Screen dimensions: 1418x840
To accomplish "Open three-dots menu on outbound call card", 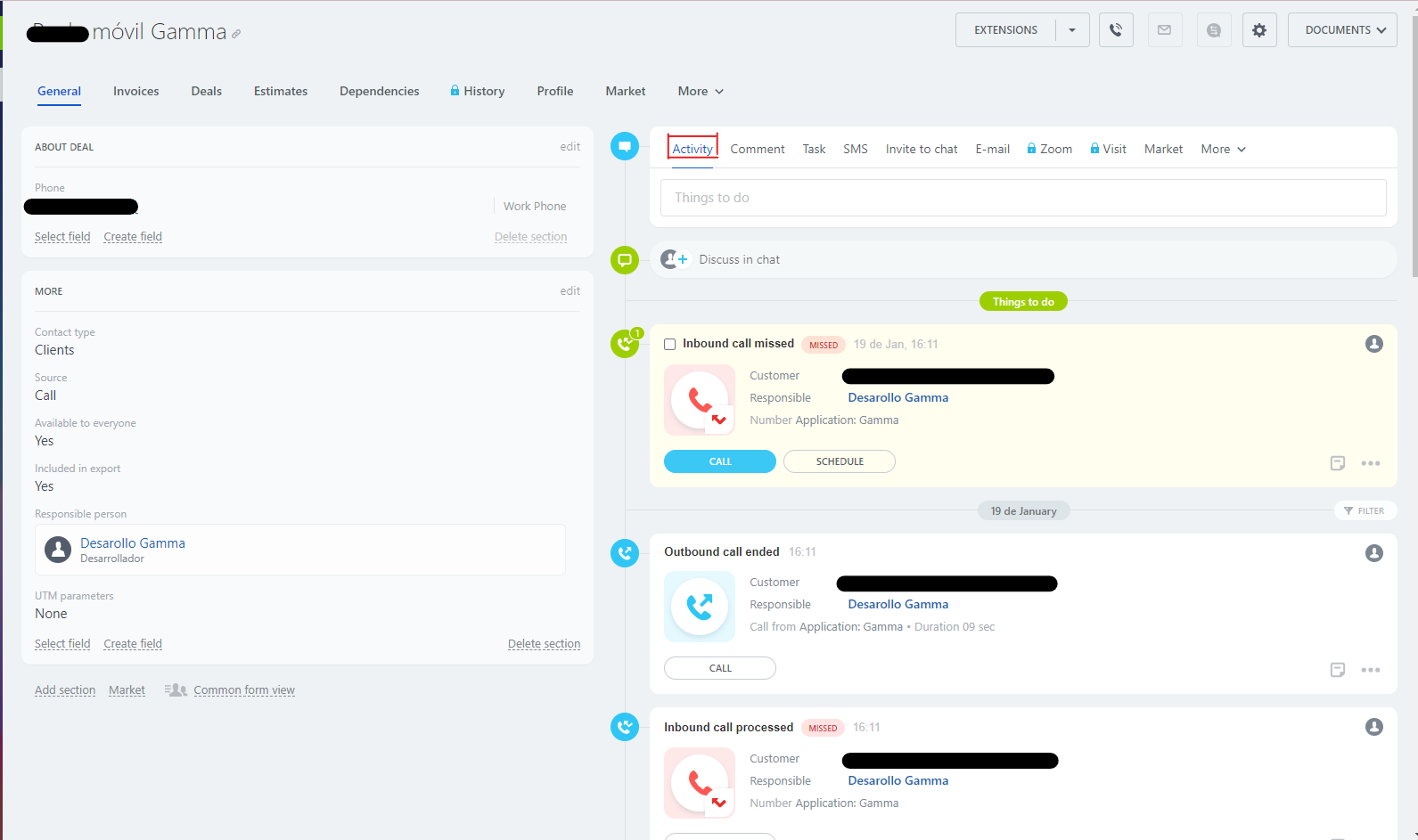I will (1370, 670).
